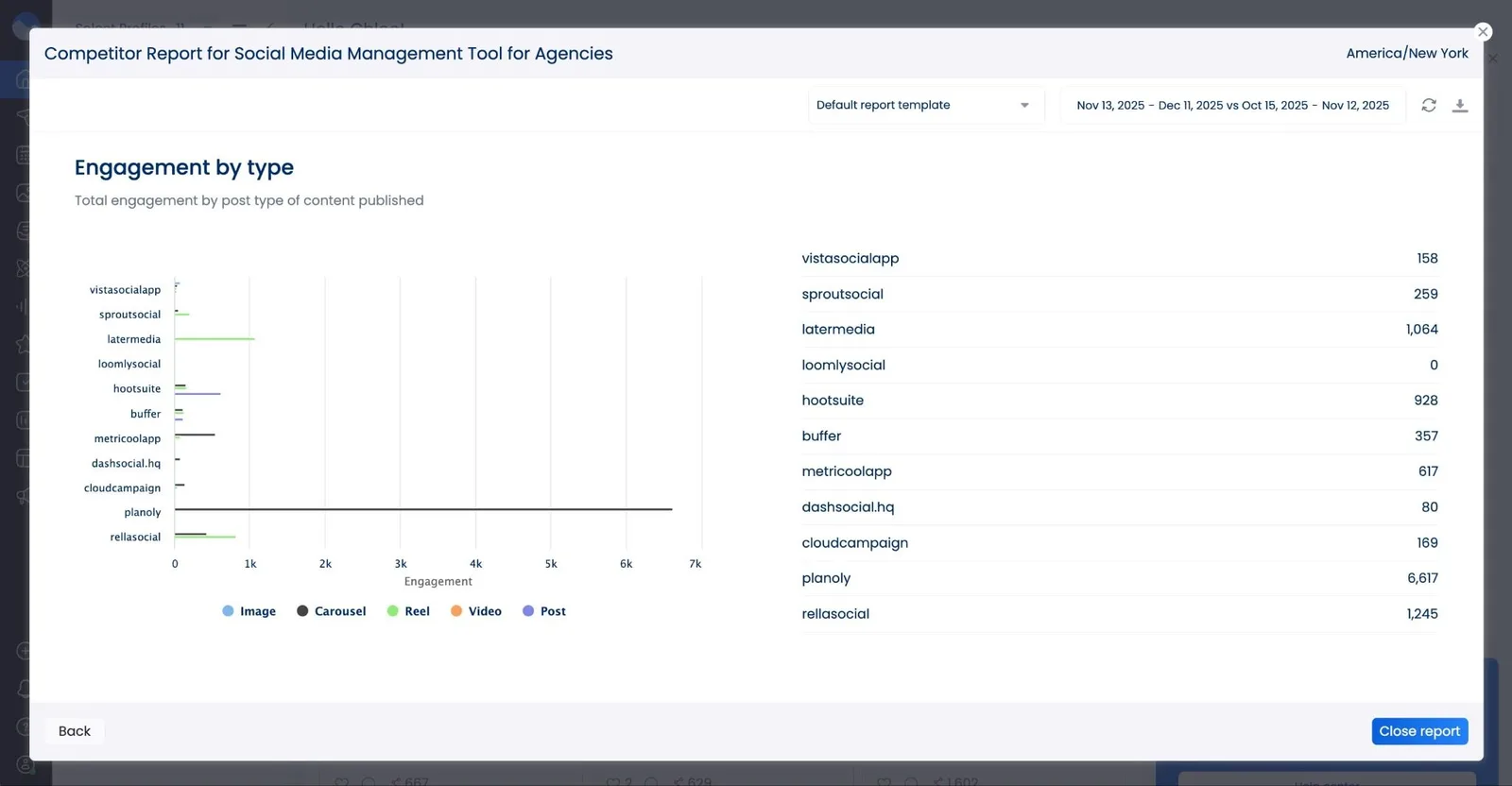Toggle the Image series in chart legend
Viewport: 1512px width, 786px height.
click(x=249, y=611)
